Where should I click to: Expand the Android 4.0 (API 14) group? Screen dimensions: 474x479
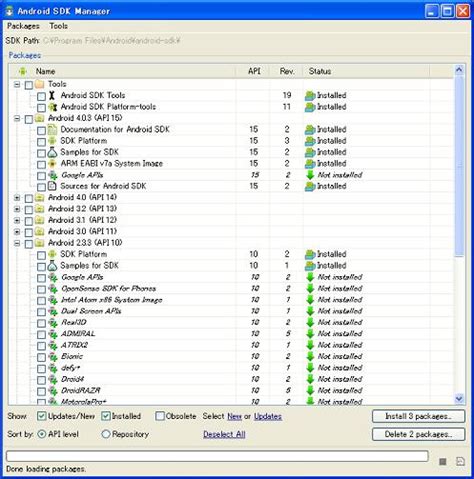tap(17, 198)
